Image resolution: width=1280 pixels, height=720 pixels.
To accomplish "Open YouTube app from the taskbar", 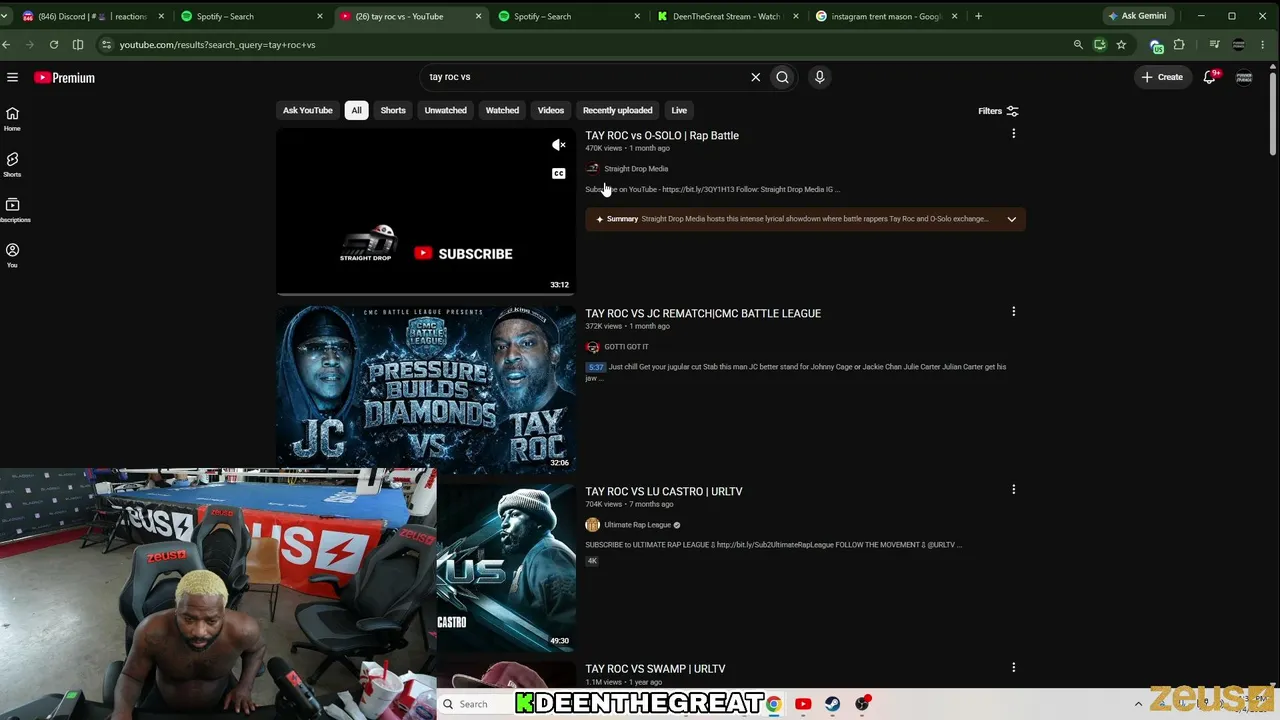I will pos(803,704).
